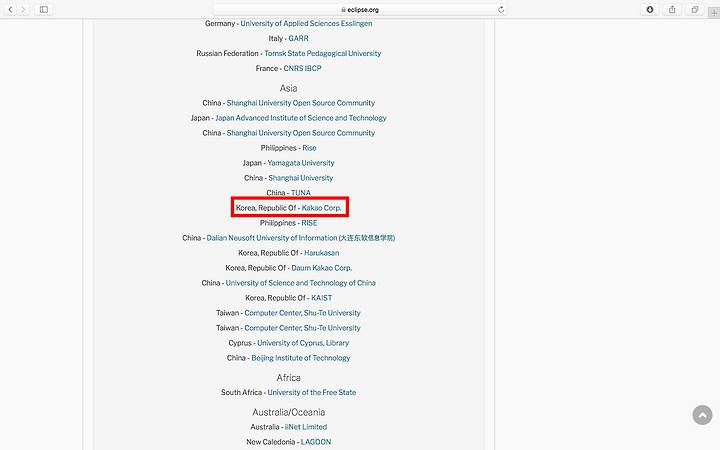
Task: Click the 'Cyprus' country text
Action: 240,343
